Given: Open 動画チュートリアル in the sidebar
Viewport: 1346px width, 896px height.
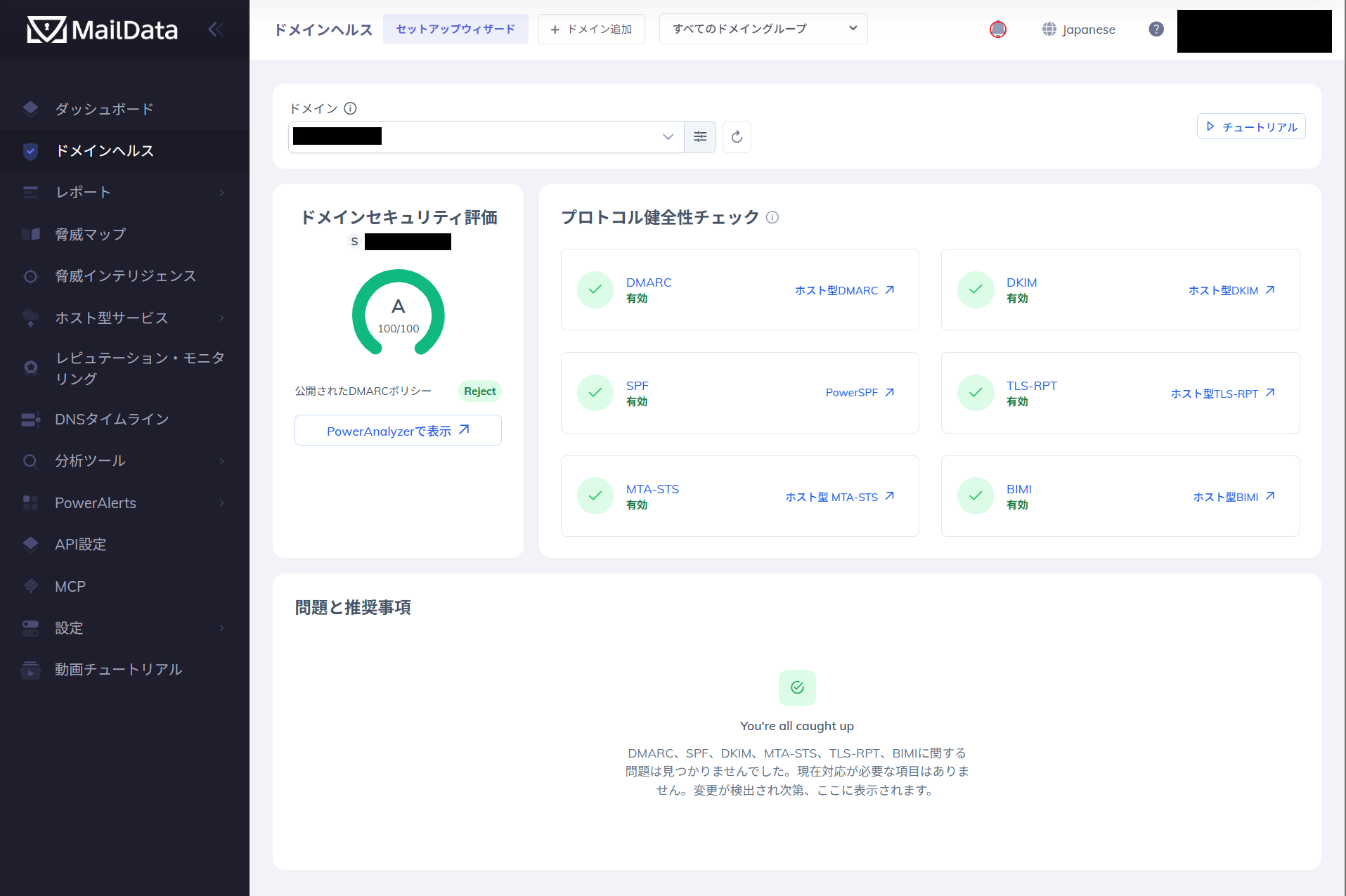Looking at the screenshot, I should pyautogui.click(x=119, y=669).
